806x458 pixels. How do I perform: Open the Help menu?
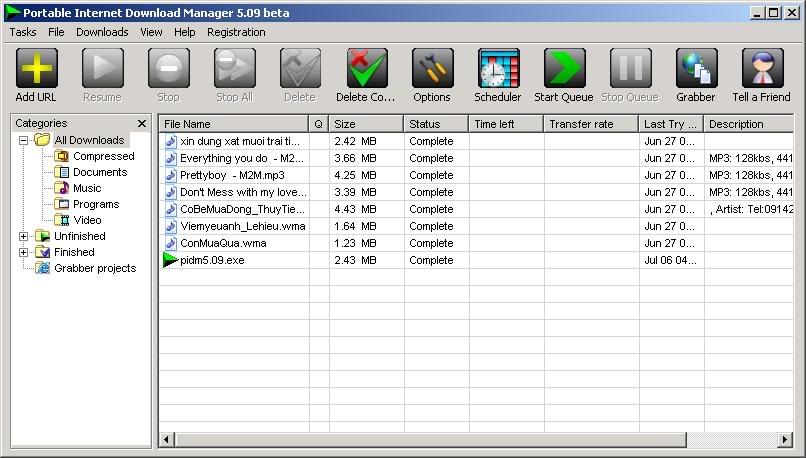(185, 32)
